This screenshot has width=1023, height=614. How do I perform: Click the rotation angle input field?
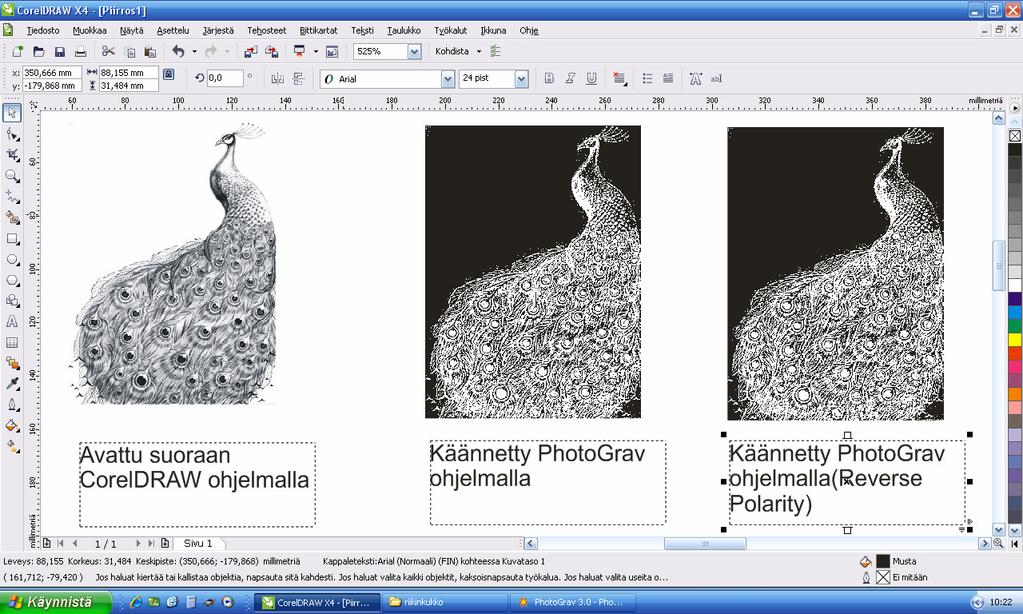[x=225, y=78]
